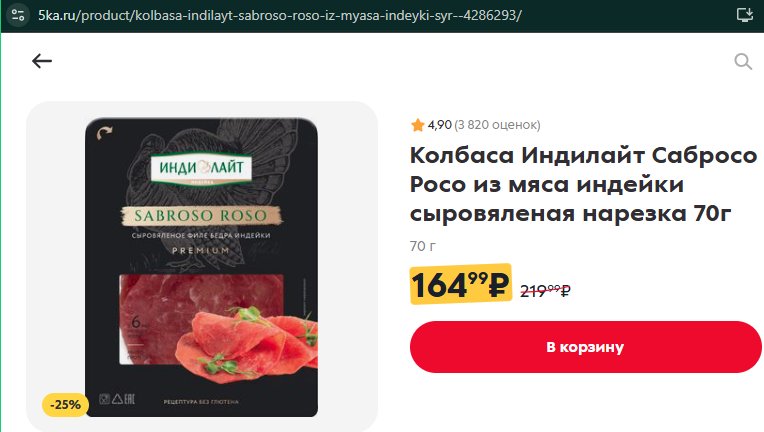Open search with the magnifier icon
This screenshot has height=432, width=764.
743,61
